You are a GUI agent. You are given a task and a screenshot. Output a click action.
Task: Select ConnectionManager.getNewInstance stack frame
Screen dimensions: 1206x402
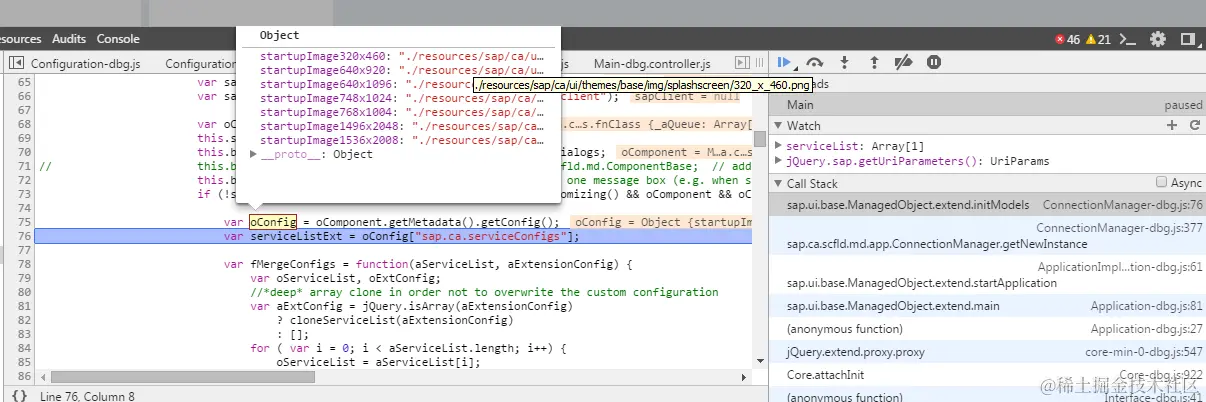click(x=988, y=236)
